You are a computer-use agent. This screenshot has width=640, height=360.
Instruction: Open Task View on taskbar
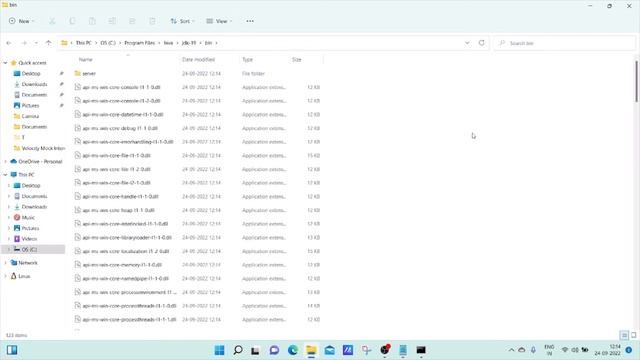(x=256, y=350)
